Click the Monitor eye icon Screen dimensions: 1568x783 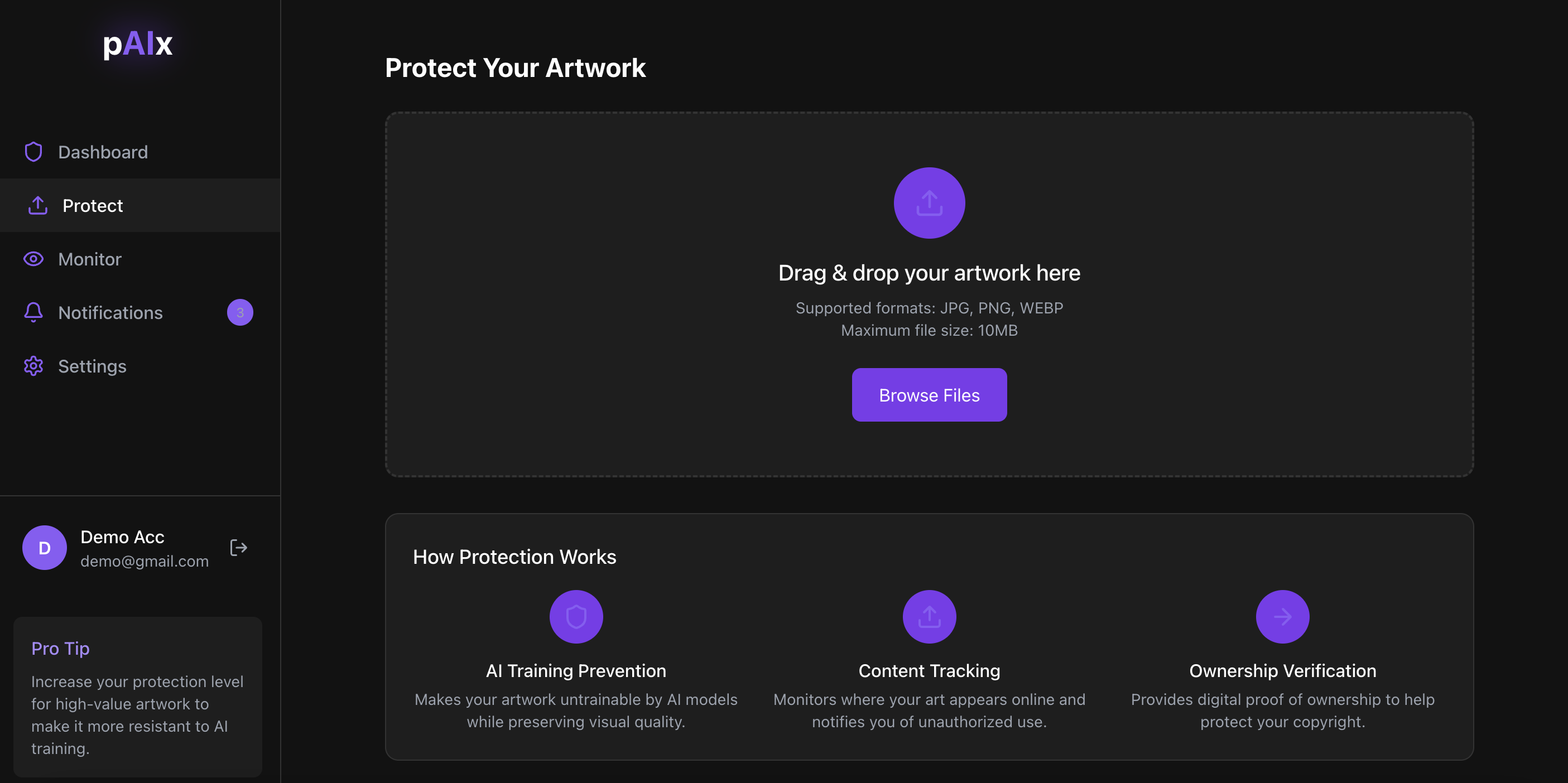tap(33, 259)
